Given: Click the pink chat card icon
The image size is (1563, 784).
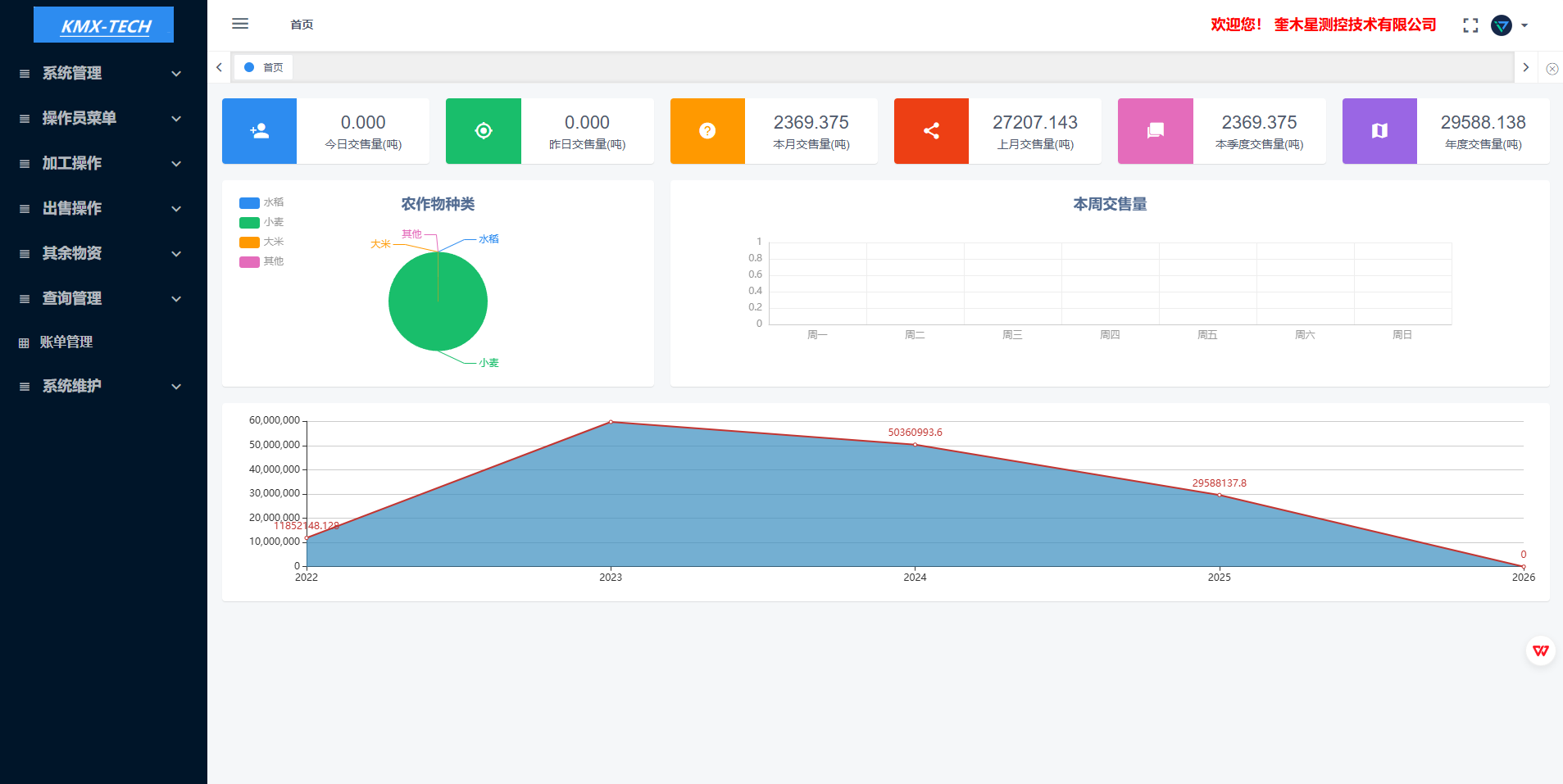Looking at the screenshot, I should [x=1155, y=131].
